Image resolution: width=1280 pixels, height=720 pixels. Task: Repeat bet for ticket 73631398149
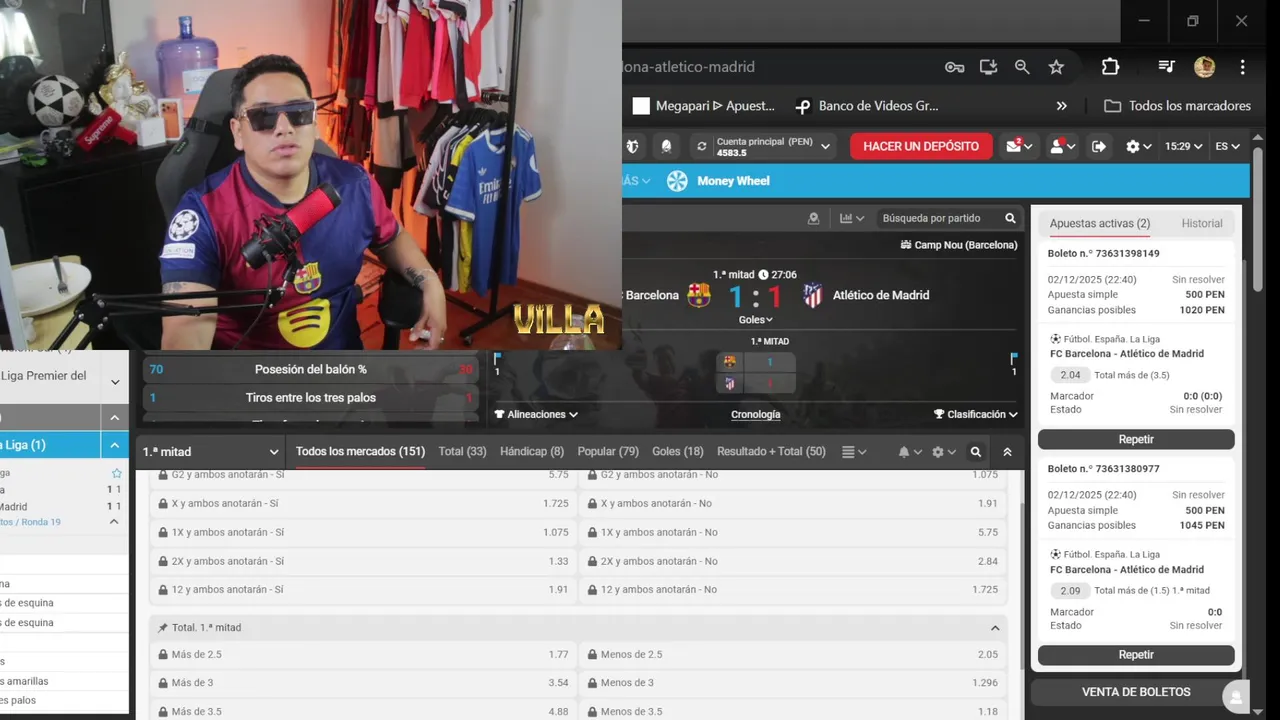(x=1136, y=440)
